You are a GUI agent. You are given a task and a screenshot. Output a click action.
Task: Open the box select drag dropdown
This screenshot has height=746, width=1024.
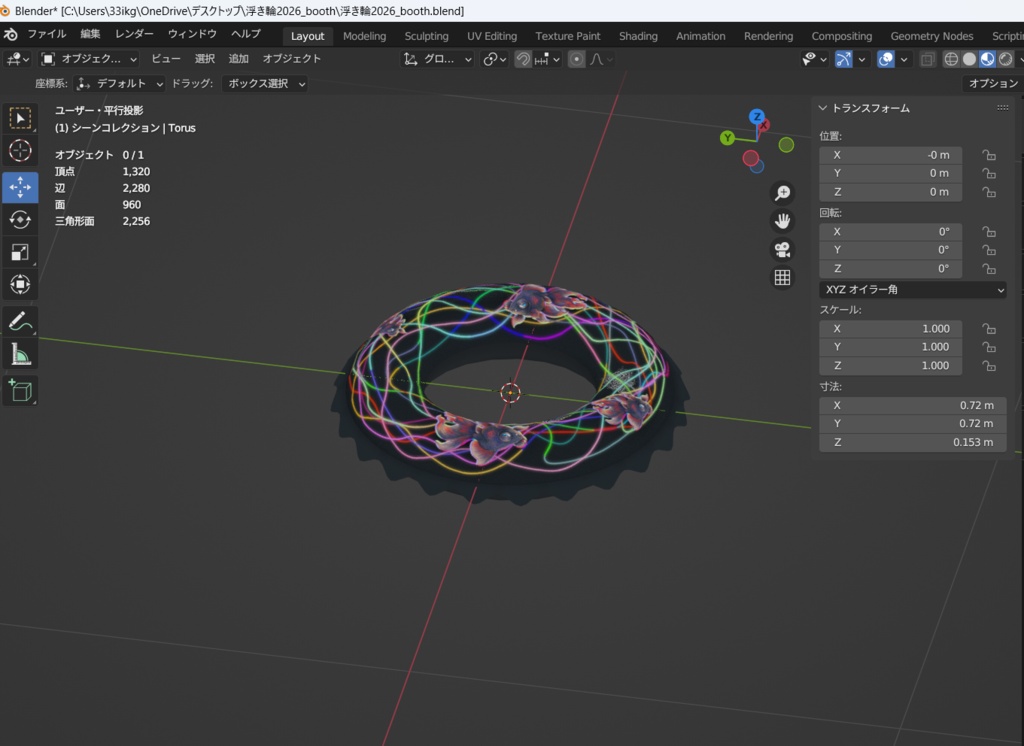tap(264, 84)
